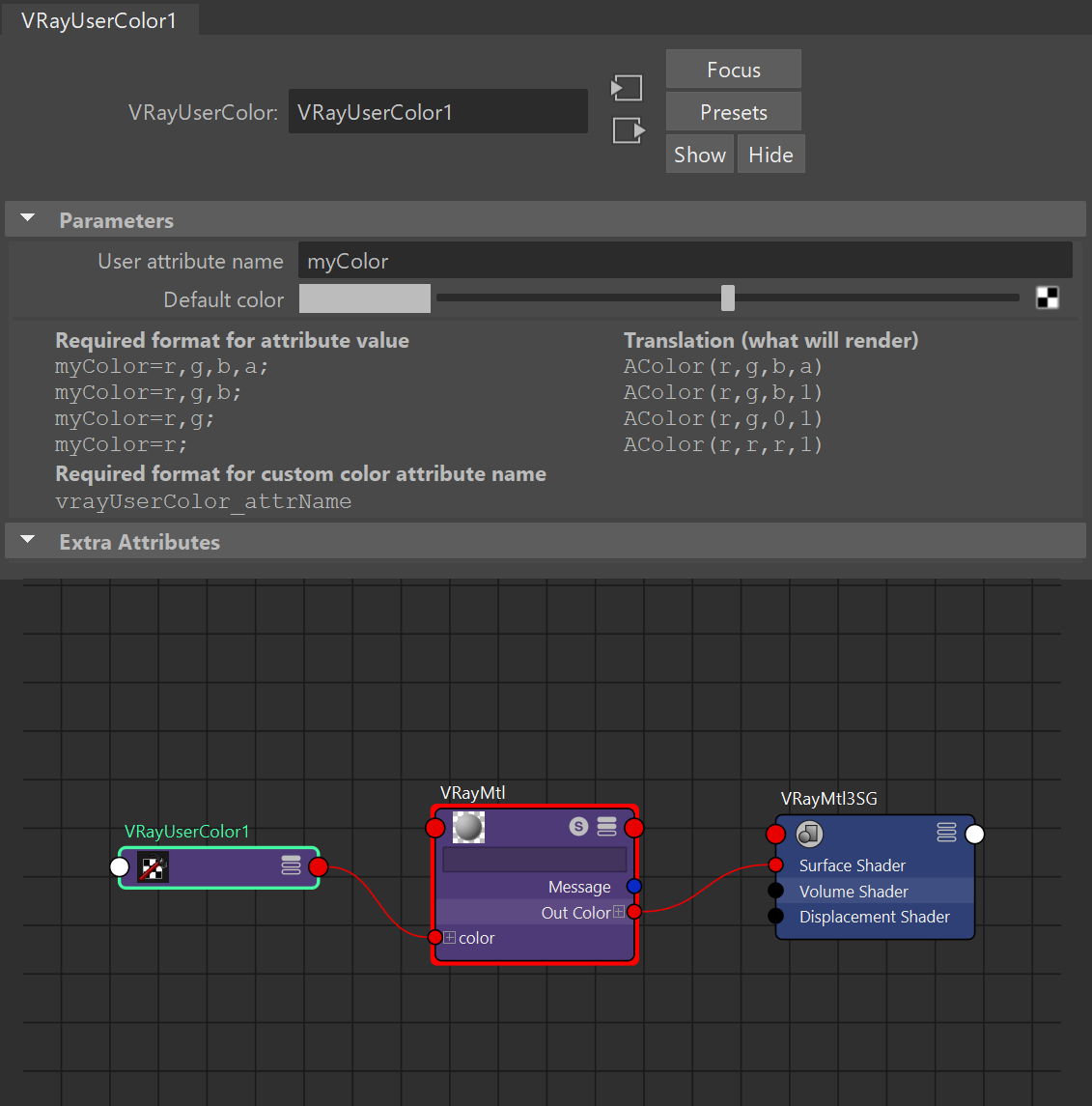Click the S solo icon on VRayMtl
1092x1106 pixels.
coord(578,826)
